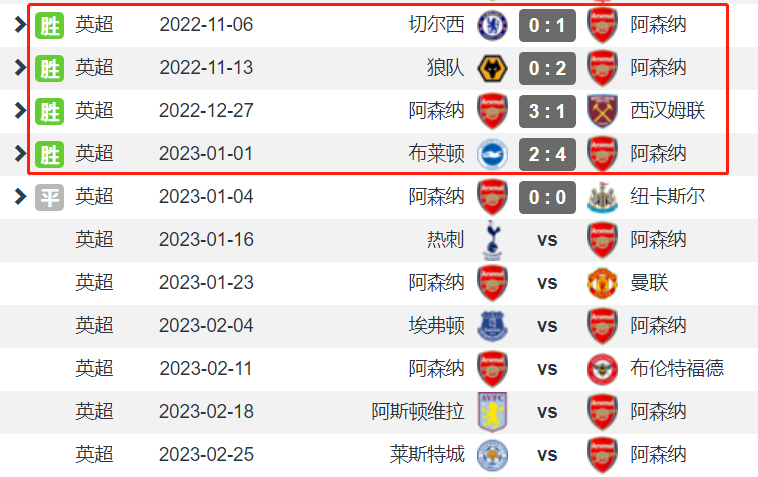
Task: Click the green 胜 badge for 2022-12-27
Action: coord(49,111)
